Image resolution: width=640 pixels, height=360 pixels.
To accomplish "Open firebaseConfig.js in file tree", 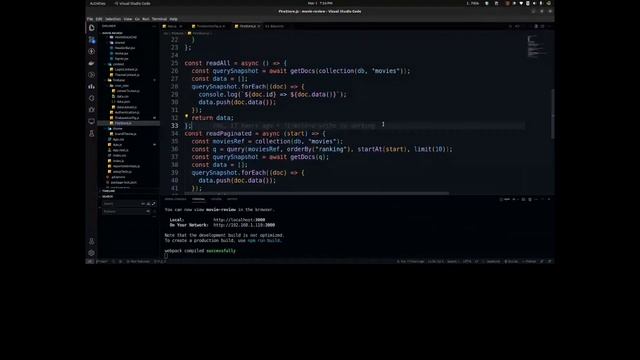I will (127, 118).
